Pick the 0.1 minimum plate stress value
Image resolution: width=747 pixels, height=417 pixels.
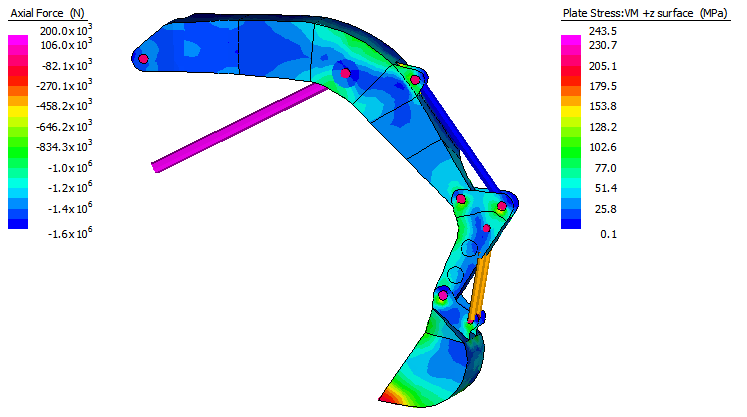pos(608,234)
